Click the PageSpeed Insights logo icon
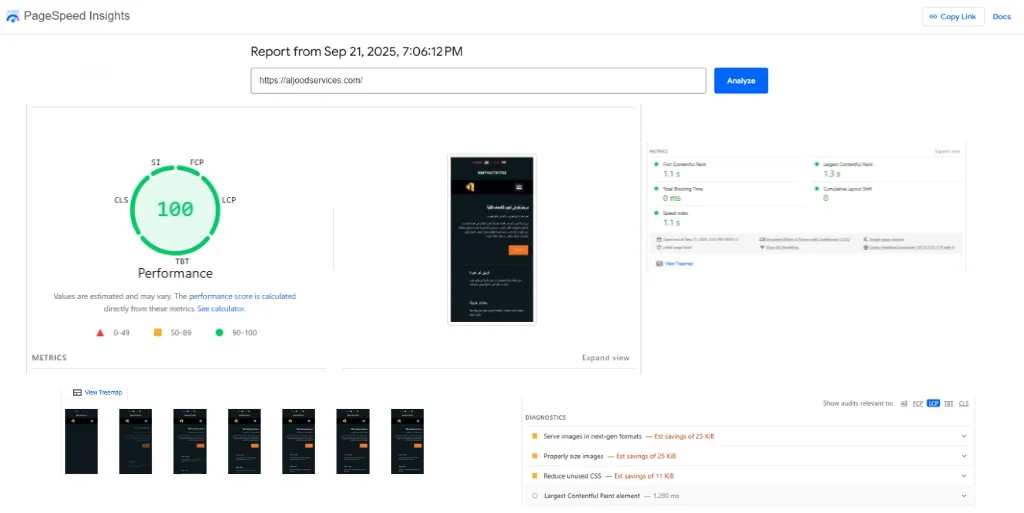Image resolution: width=1024 pixels, height=513 pixels. (12, 17)
